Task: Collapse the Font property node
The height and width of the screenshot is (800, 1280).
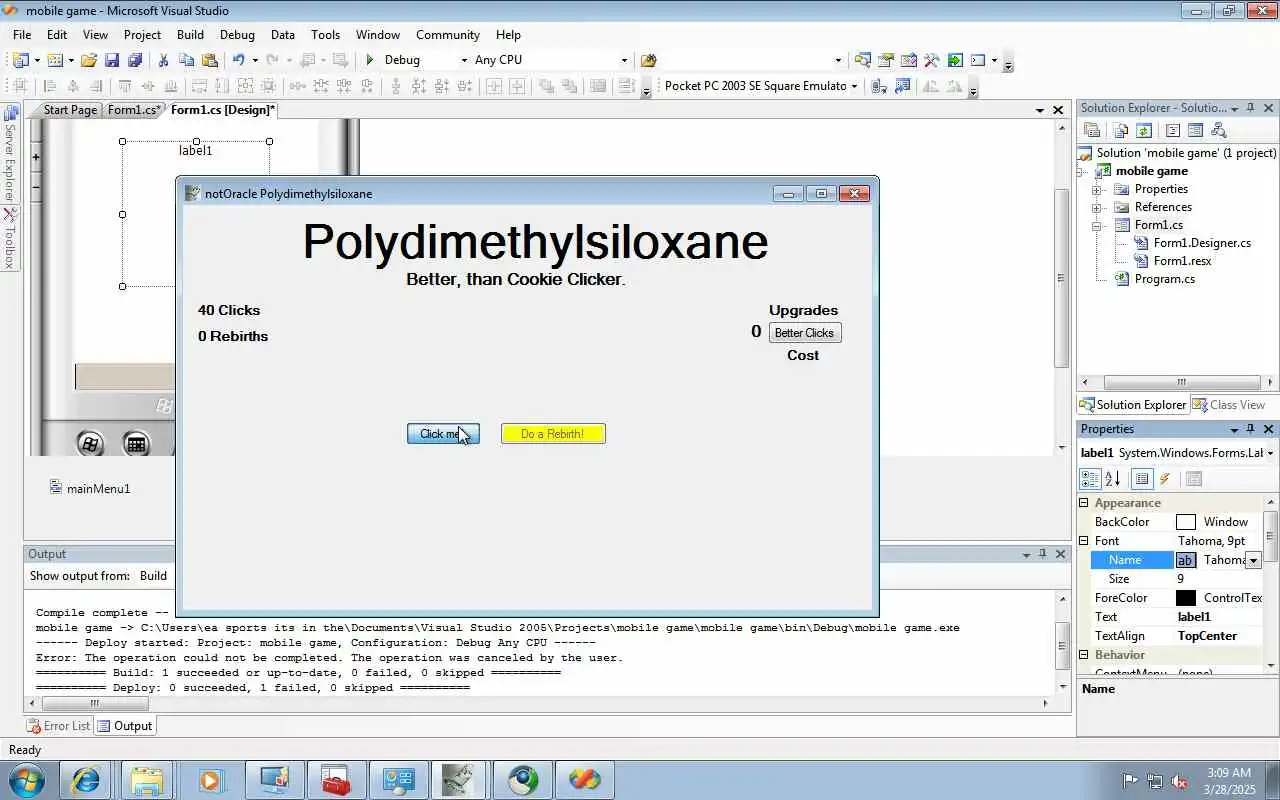Action: tap(1084, 541)
